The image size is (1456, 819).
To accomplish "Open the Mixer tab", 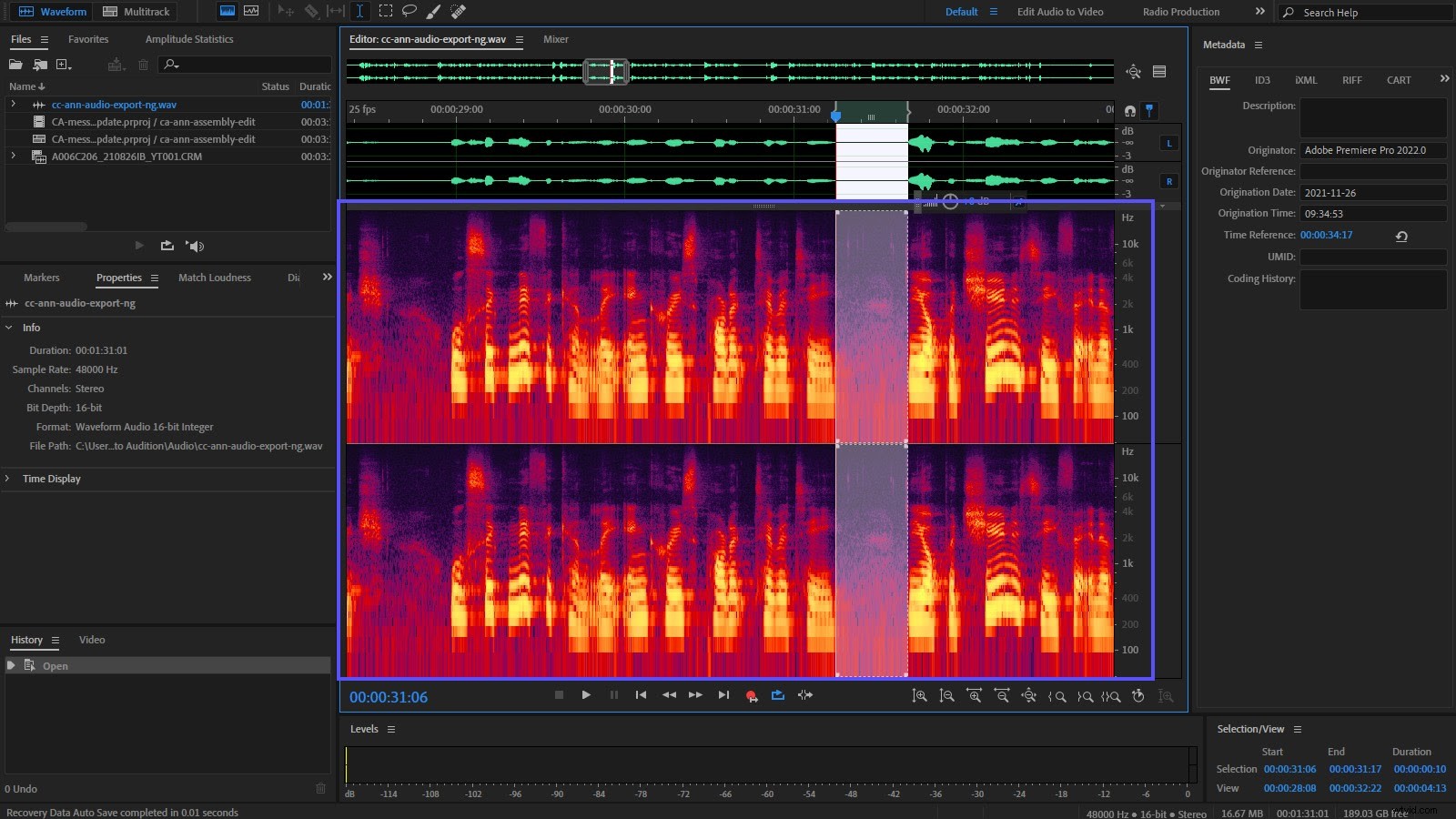I will coord(555,39).
